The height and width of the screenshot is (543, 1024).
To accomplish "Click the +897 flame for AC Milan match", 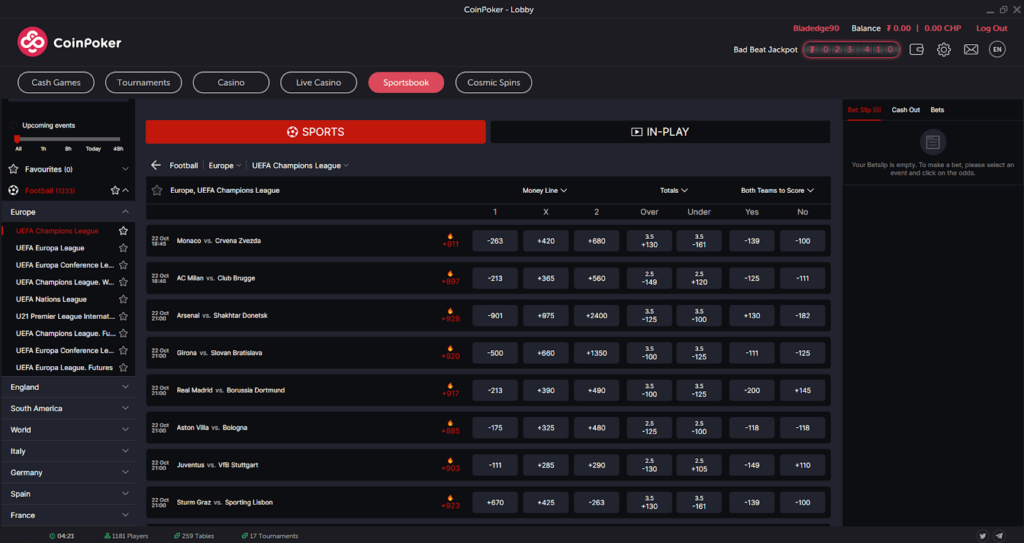I will tap(450, 278).
